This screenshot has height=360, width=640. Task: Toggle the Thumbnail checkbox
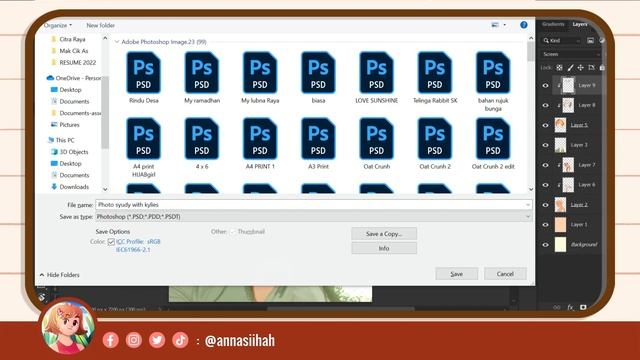[233, 232]
